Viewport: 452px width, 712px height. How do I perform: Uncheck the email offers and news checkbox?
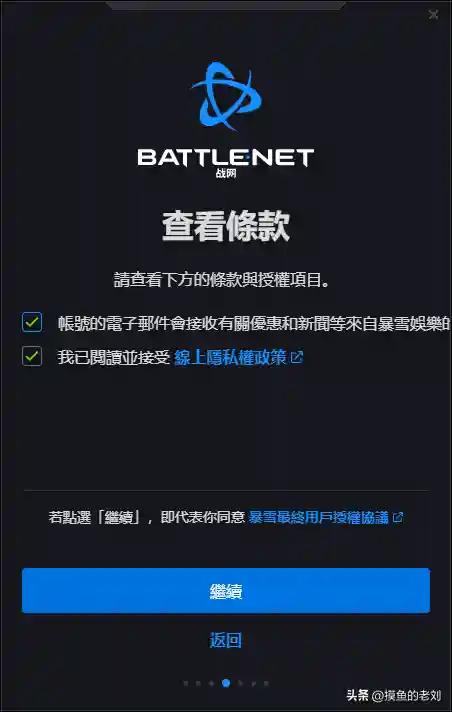pos(32,322)
